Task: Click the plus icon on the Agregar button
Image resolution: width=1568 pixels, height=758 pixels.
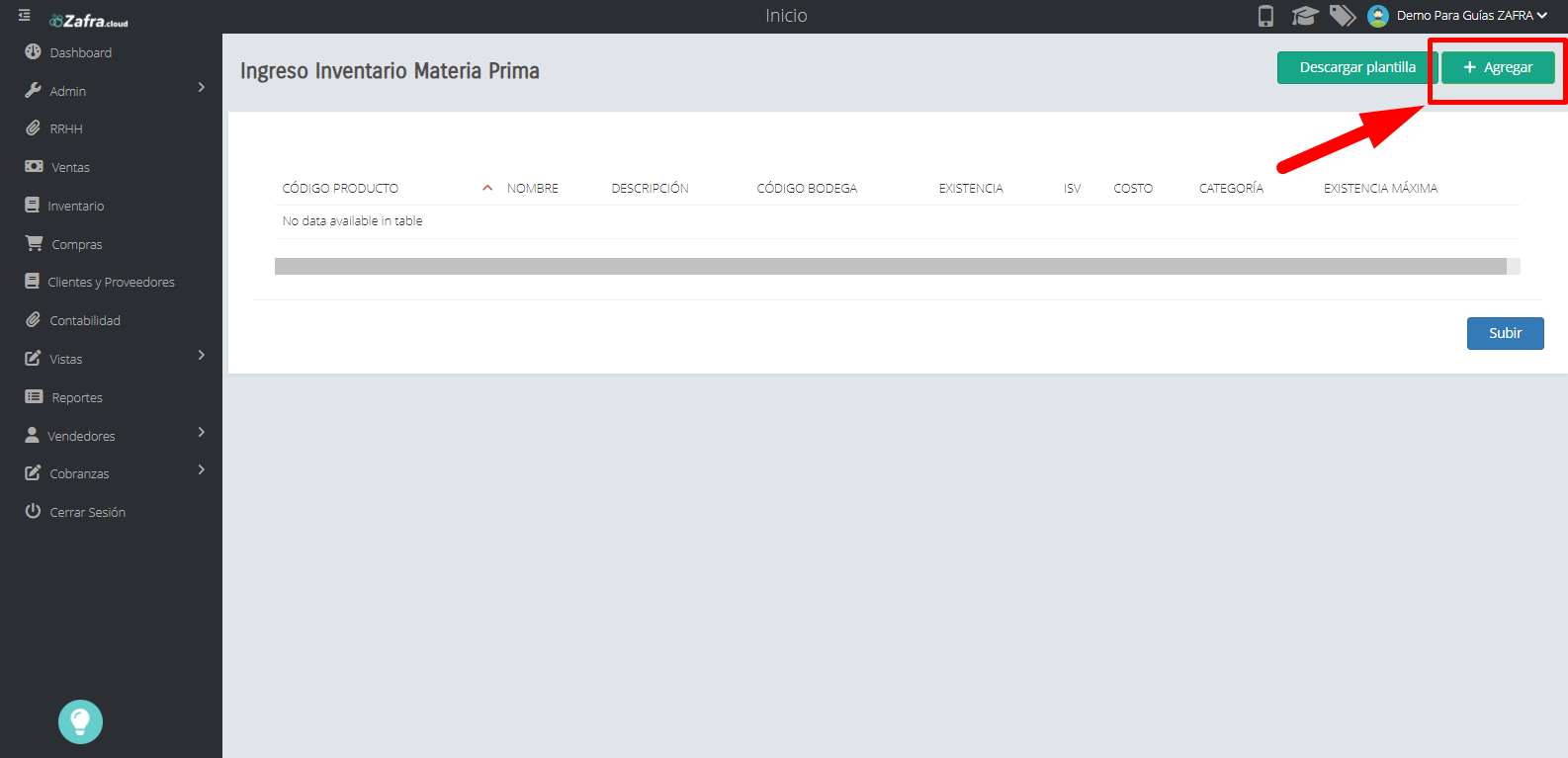Action: [x=1470, y=67]
